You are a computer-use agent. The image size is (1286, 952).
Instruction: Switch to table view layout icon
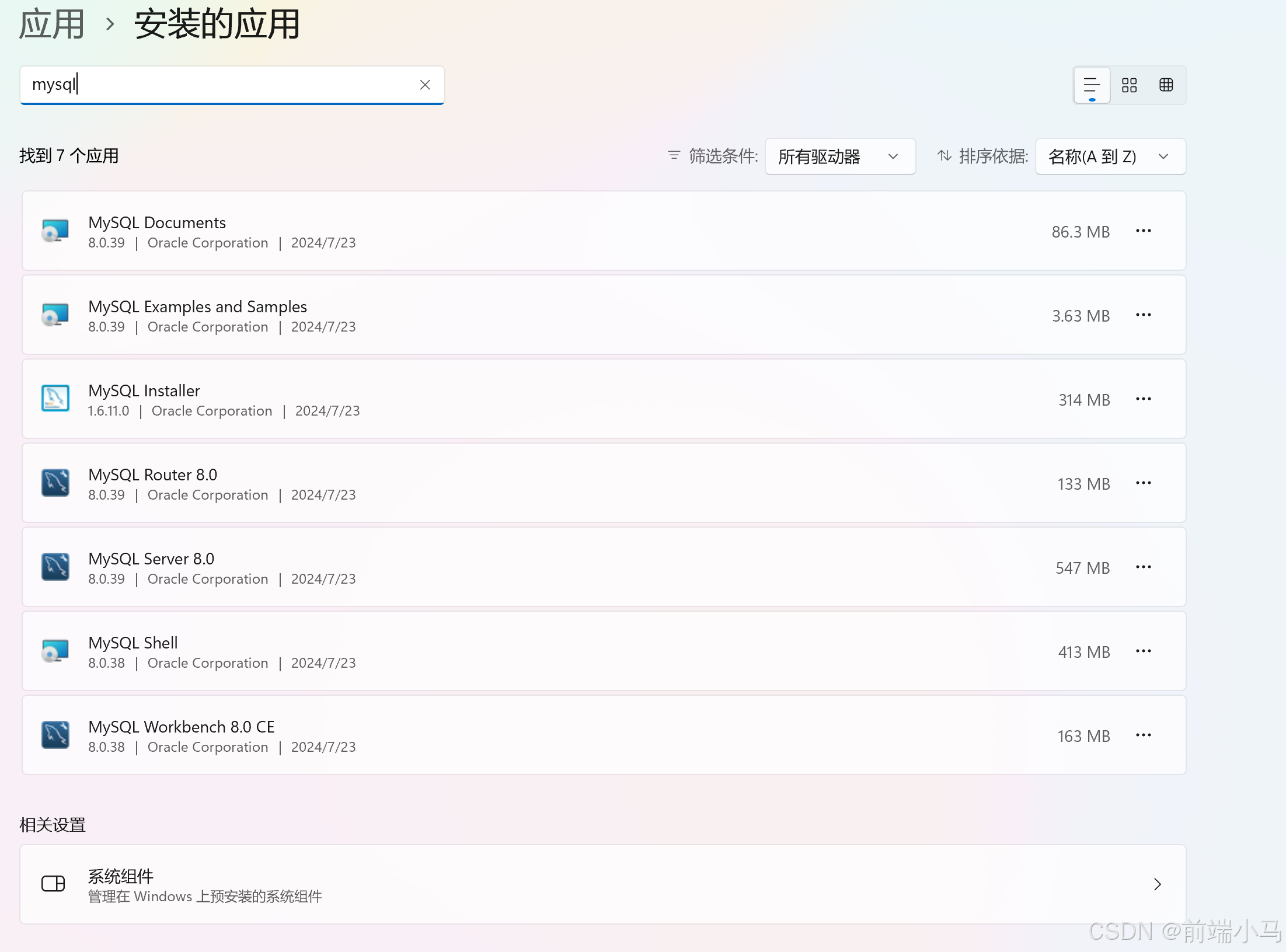tap(1166, 85)
